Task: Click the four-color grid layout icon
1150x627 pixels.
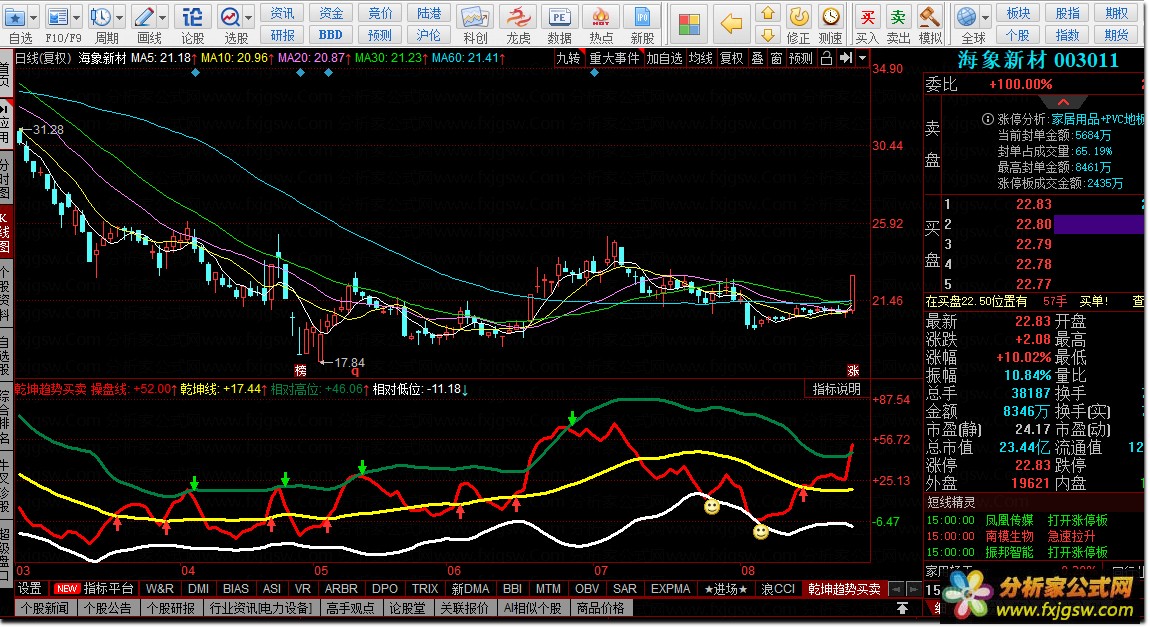Action: pos(689,24)
